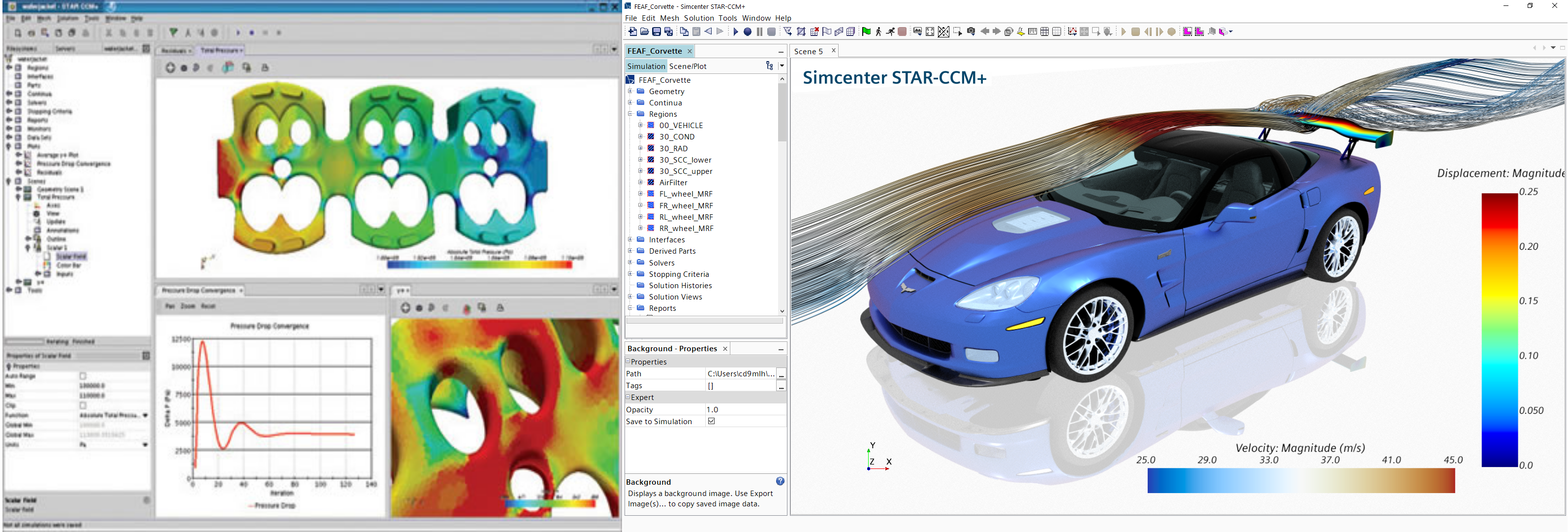
Task: Open the tree view selector dropdown arrow
Action: 782,66
